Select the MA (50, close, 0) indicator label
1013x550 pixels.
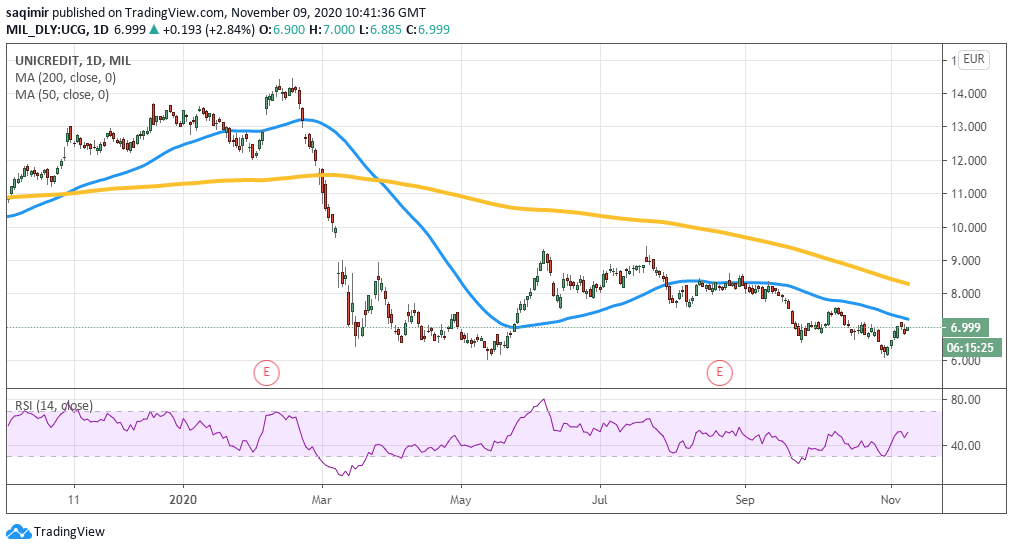pyautogui.click(x=62, y=94)
